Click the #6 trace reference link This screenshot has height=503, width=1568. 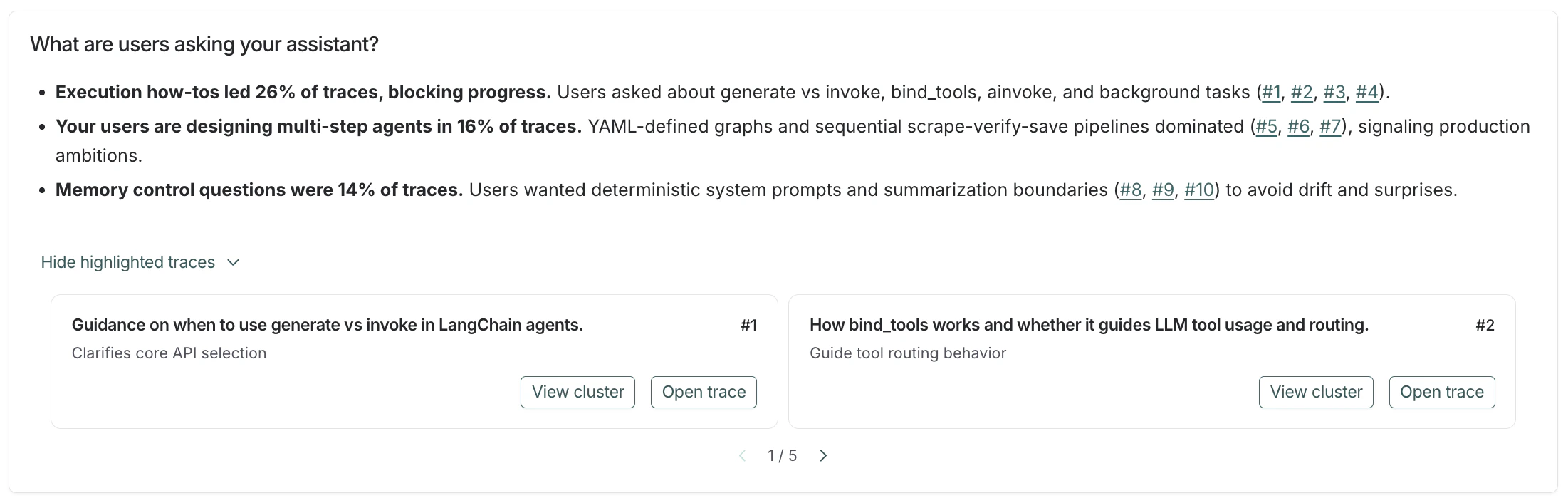(1298, 127)
